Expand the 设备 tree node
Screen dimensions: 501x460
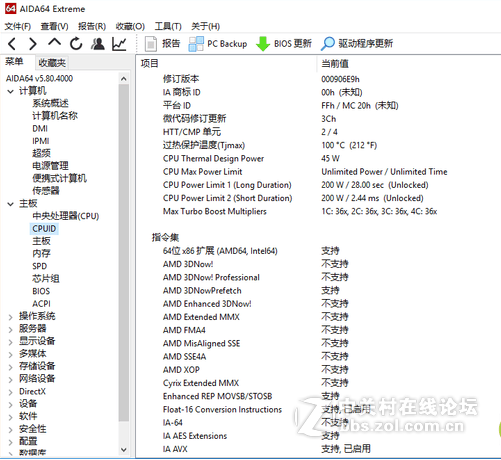point(11,404)
